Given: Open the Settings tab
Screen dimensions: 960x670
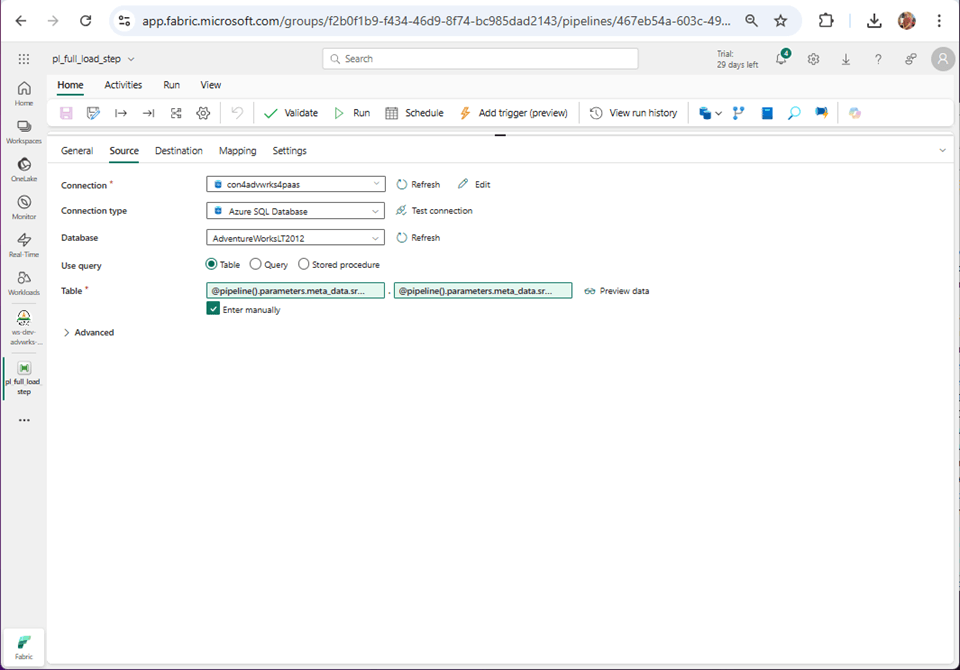Looking at the screenshot, I should (290, 151).
